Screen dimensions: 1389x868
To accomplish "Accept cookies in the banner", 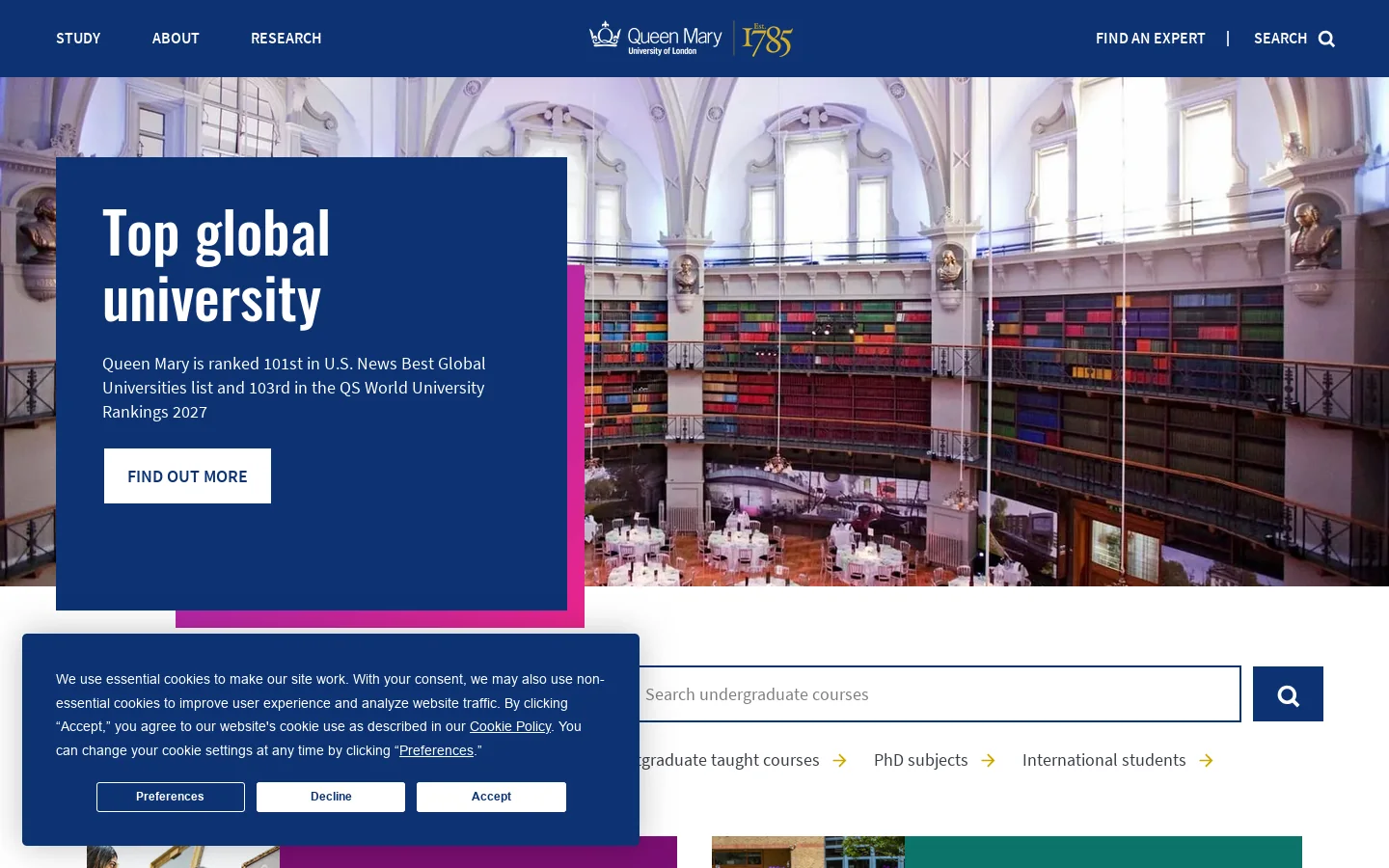I will pos(491,797).
